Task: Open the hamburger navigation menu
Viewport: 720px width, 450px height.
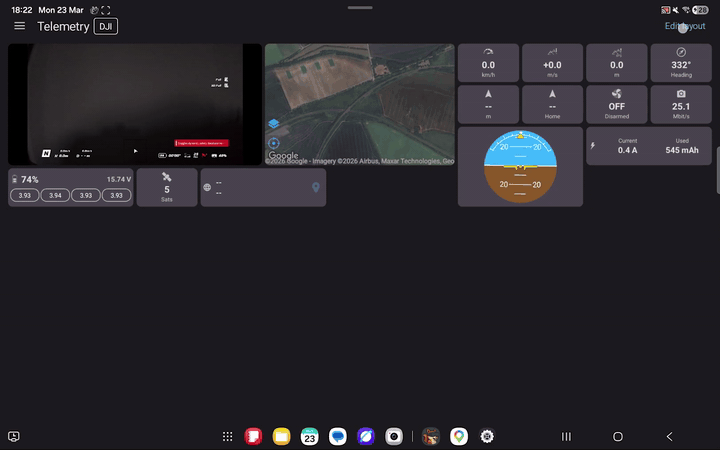Action: click(x=19, y=26)
